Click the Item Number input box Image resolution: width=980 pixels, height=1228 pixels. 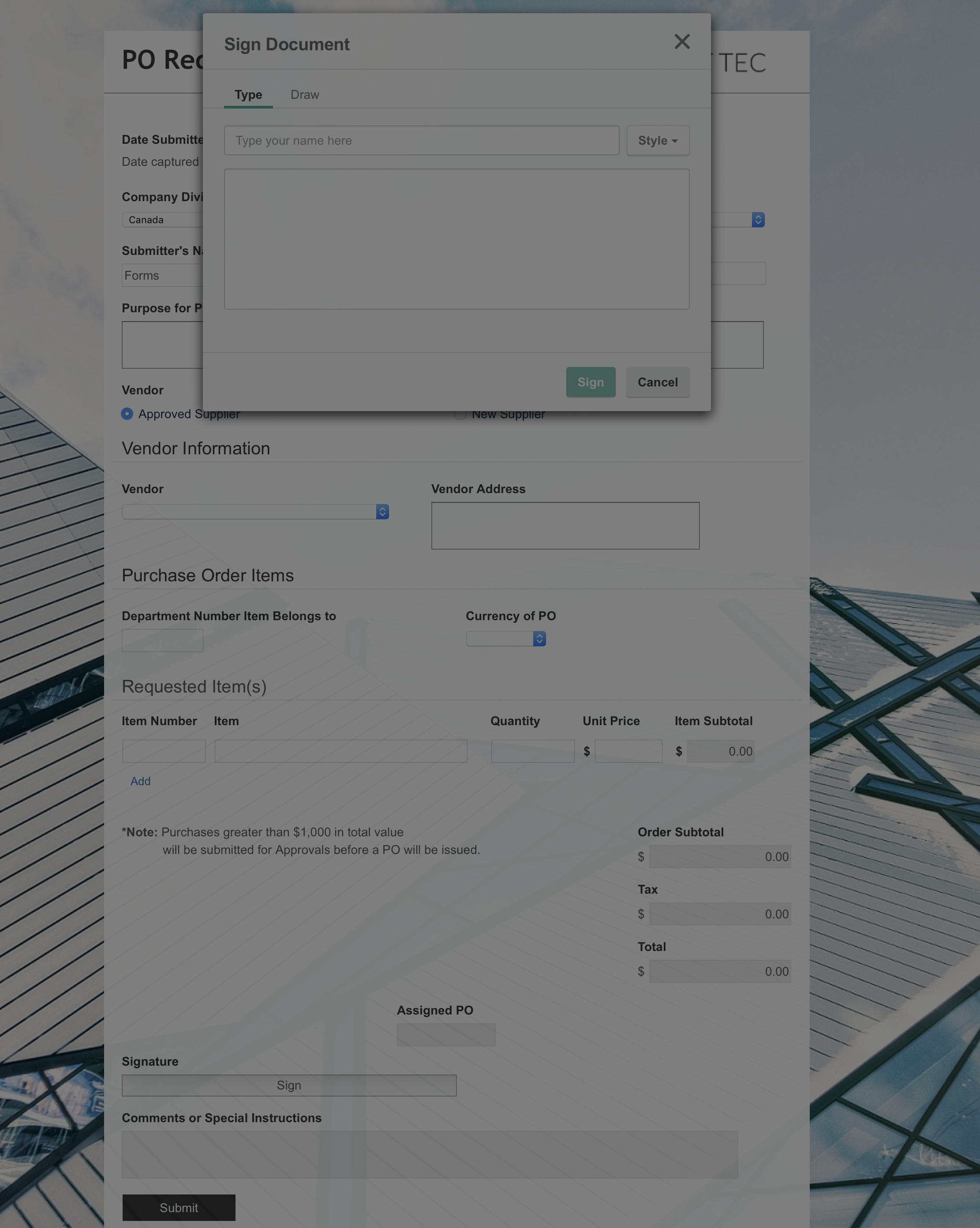[x=164, y=751]
